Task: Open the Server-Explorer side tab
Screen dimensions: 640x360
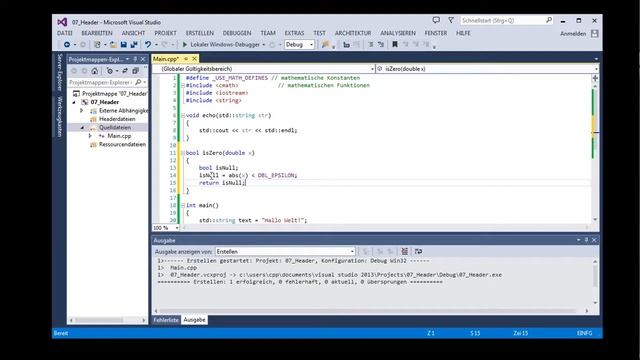Action: pos(60,72)
